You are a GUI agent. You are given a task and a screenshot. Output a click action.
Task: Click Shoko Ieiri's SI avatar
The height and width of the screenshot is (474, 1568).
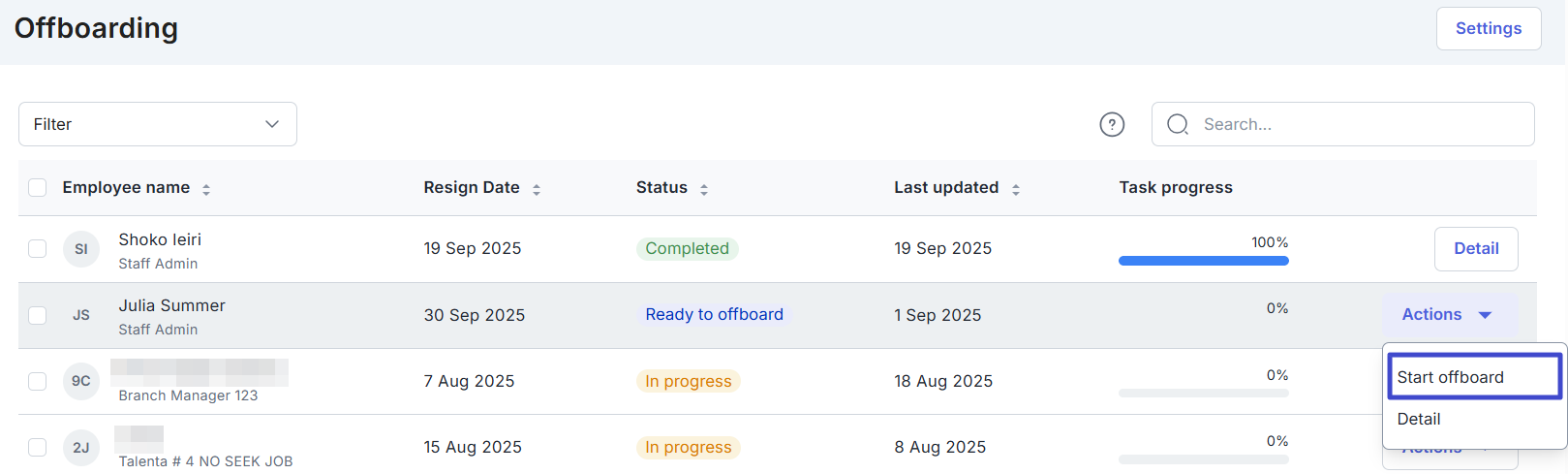81,249
